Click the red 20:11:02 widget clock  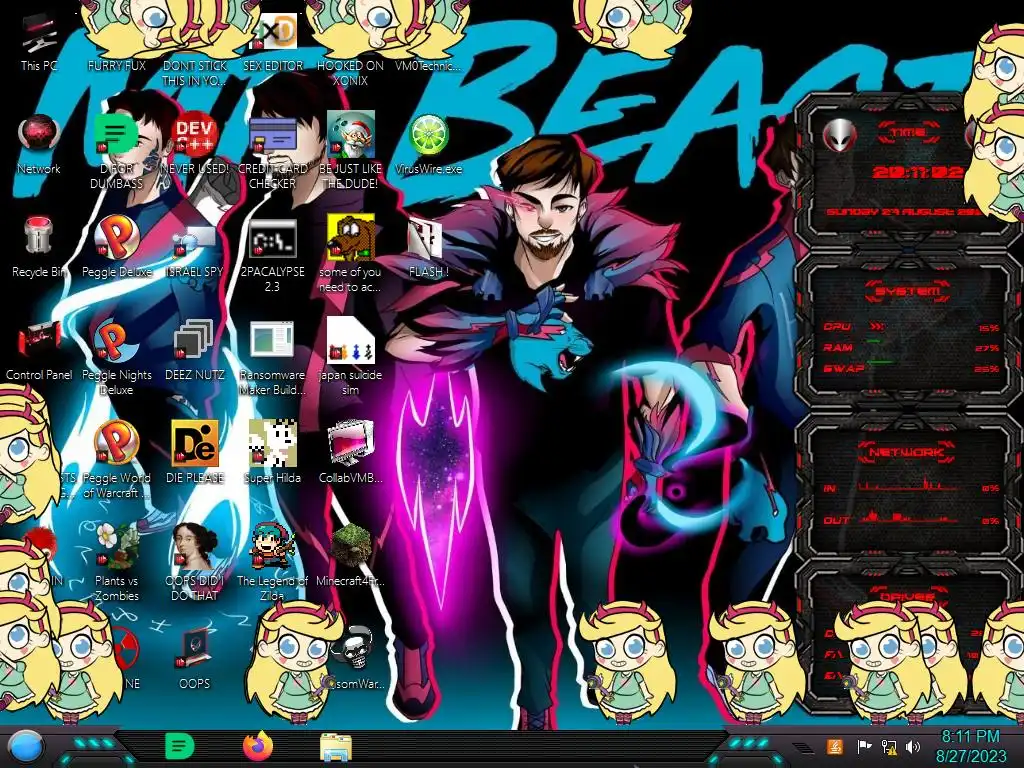(919, 172)
